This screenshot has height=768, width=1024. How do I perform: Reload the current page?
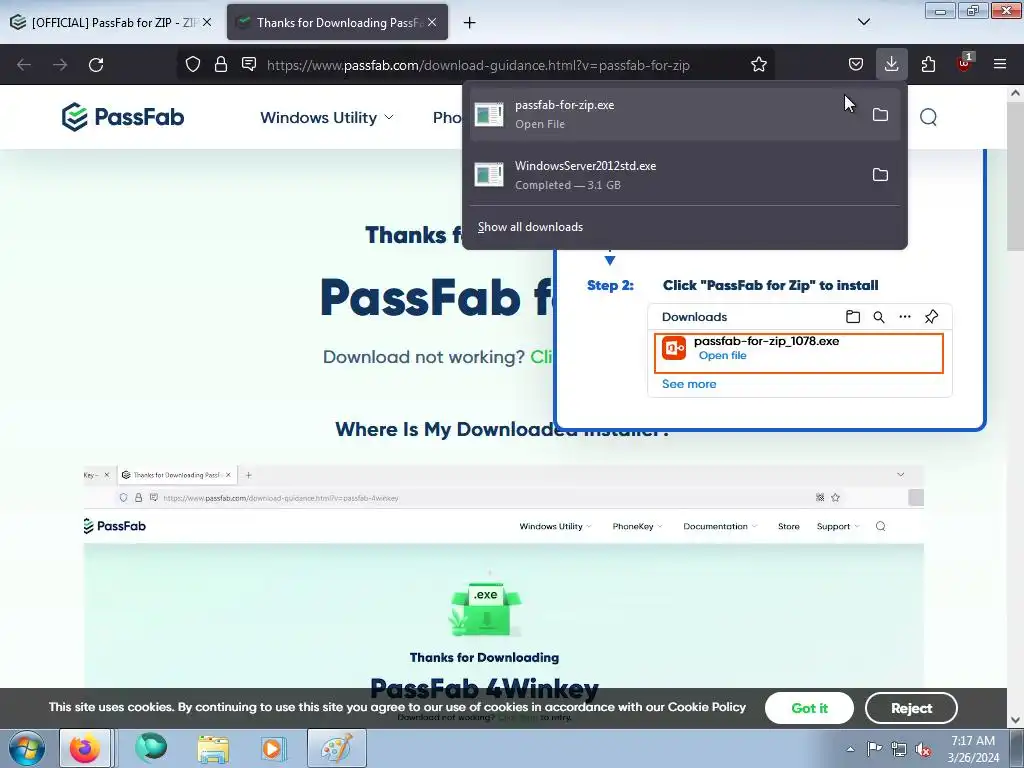[x=96, y=65]
